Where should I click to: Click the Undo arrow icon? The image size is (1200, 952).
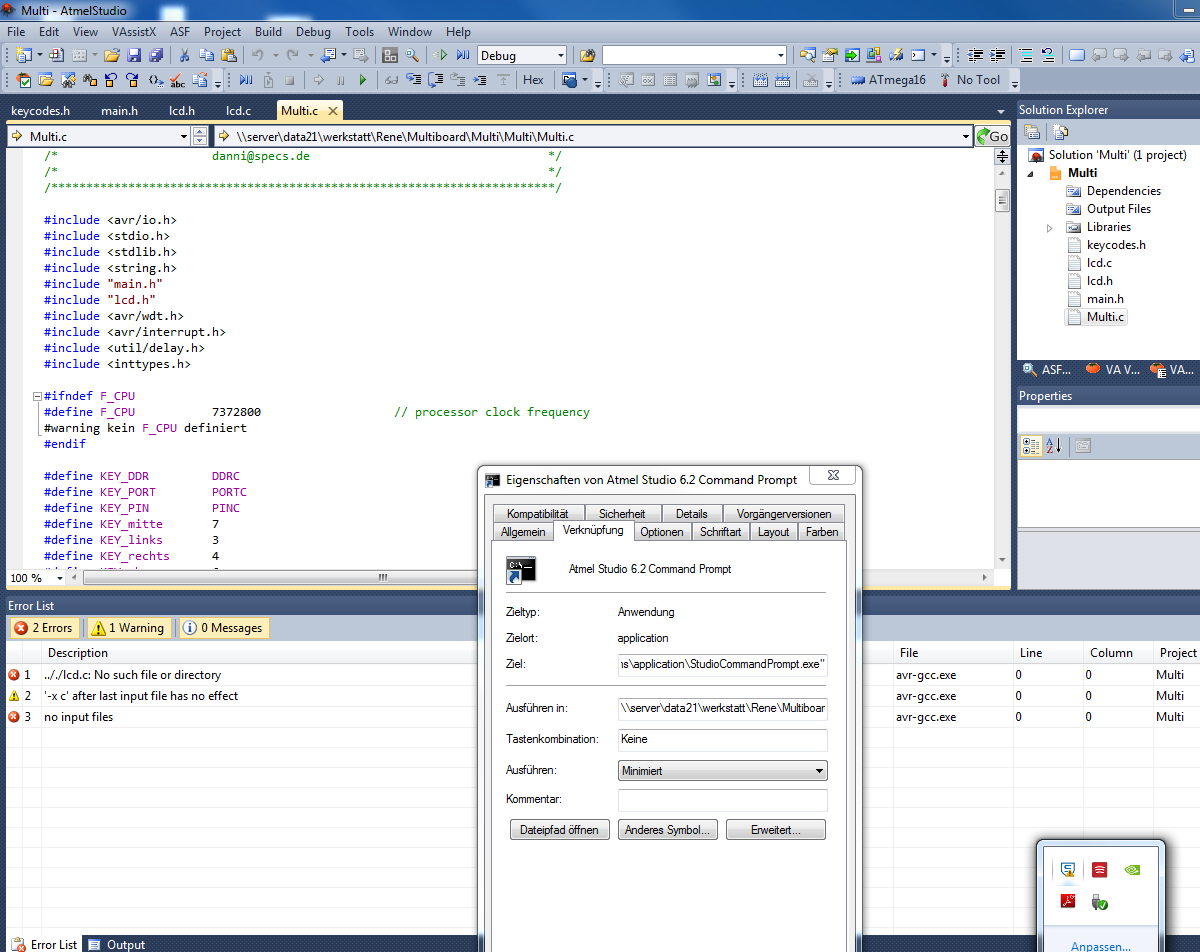(257, 55)
